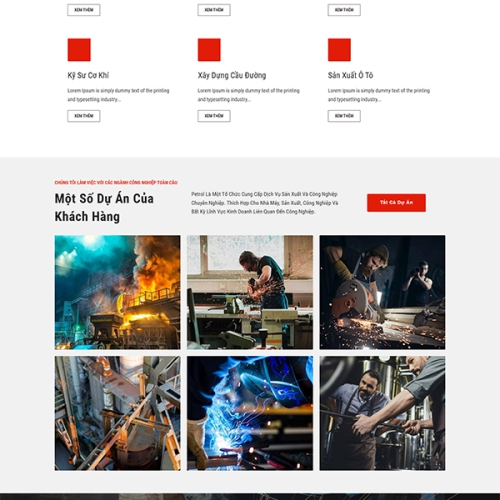Viewport: 500px width, 500px height.
Task: Click top-middle Xem Thêm button in first row
Action: 214,10
